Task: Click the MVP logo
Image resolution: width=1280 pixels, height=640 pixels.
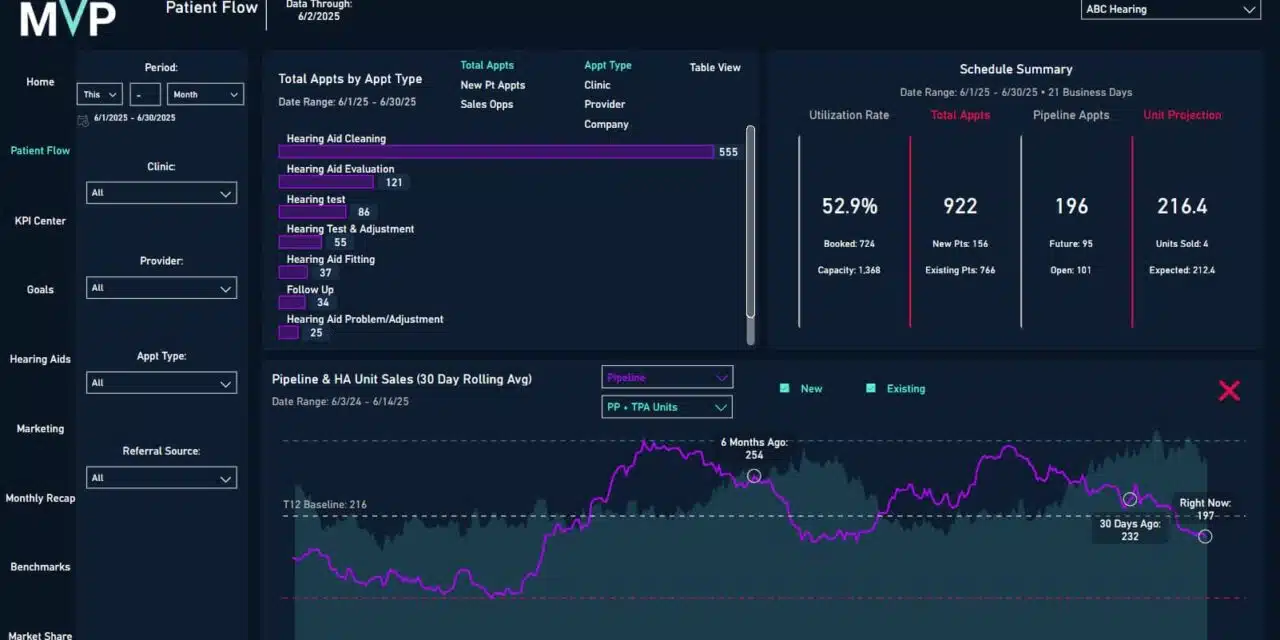Action: [x=68, y=18]
